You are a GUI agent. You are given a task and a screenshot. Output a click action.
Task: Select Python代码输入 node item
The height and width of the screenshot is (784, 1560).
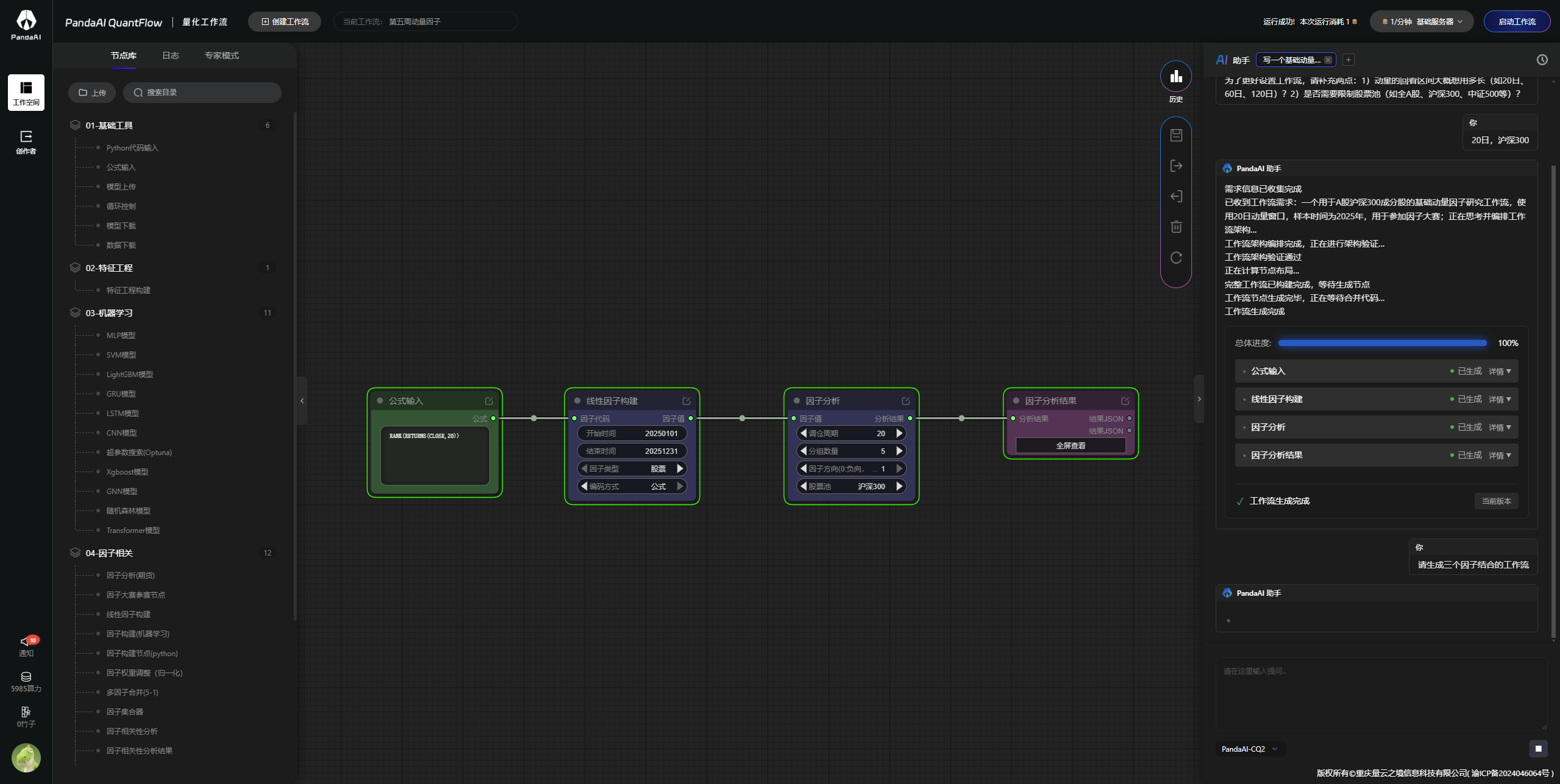point(132,148)
